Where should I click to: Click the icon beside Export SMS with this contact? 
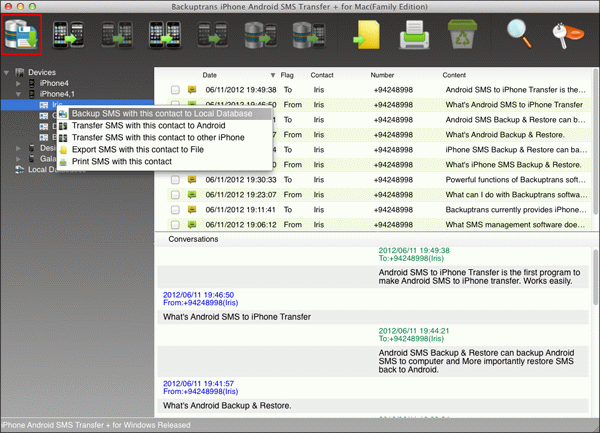coord(64,150)
